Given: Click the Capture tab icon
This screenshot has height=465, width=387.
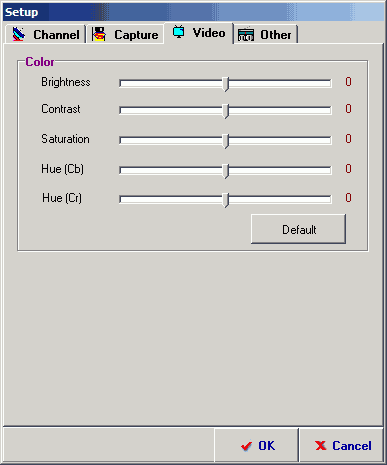Looking at the screenshot, I should (99, 34).
